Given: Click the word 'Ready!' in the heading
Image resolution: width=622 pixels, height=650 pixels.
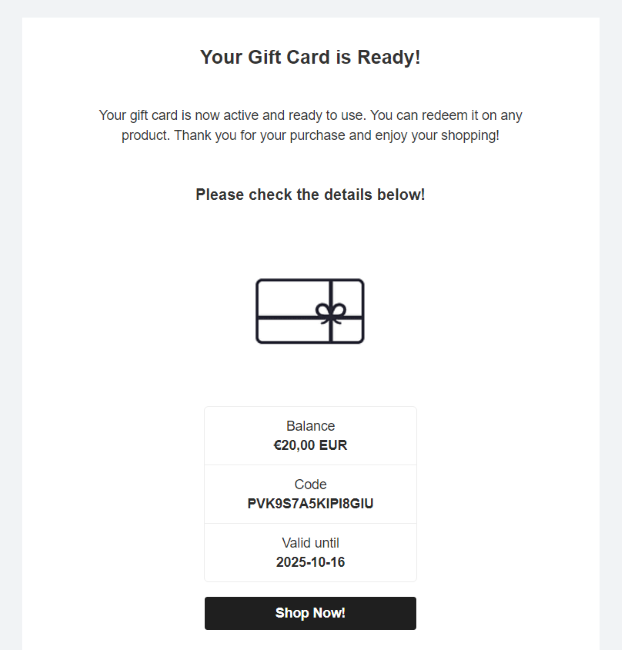Looking at the screenshot, I should tap(388, 57).
